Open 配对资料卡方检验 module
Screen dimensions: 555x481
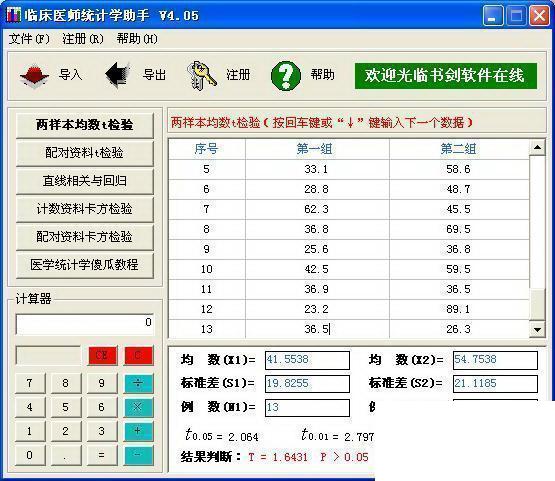point(85,237)
